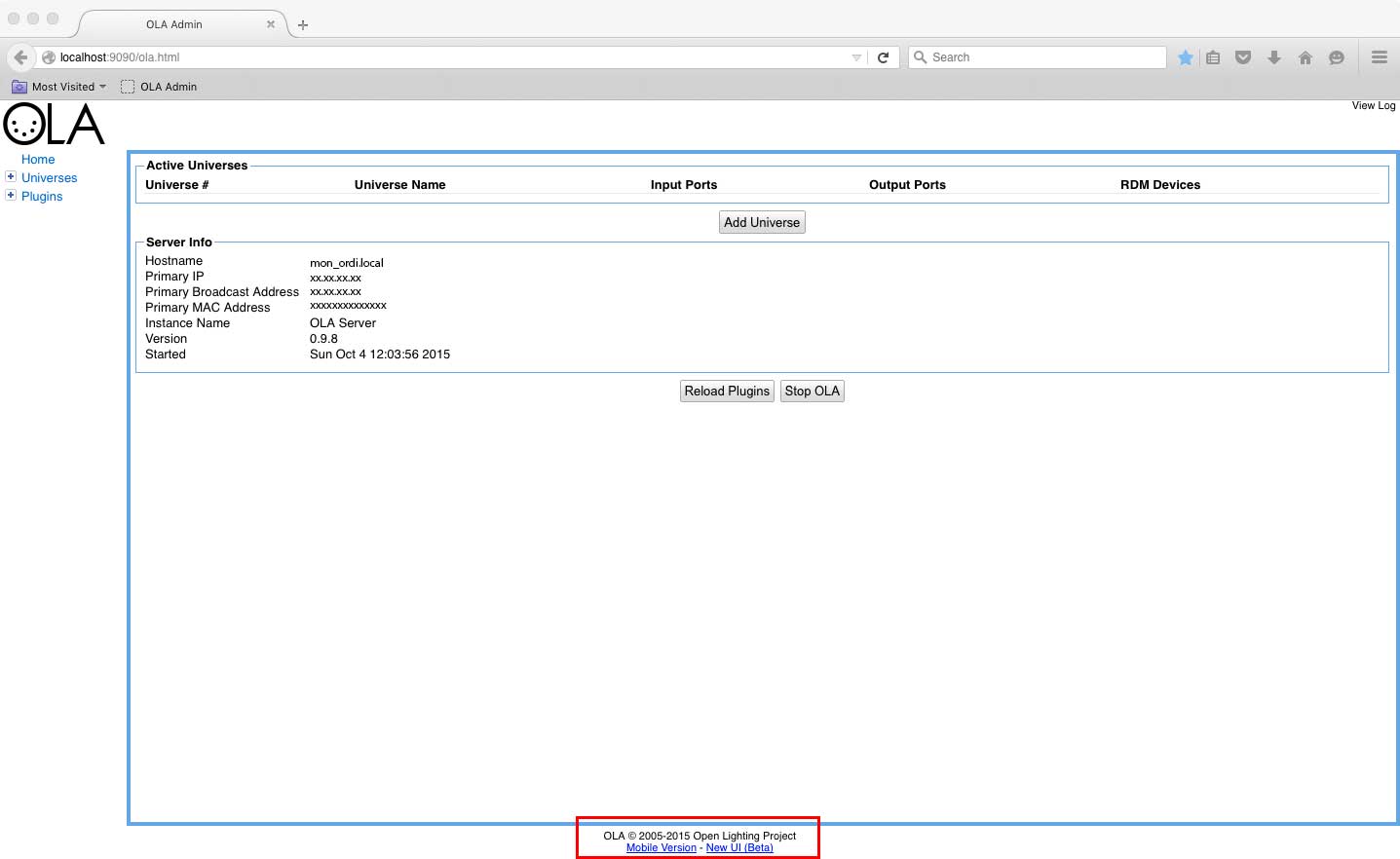The width and height of the screenshot is (1400, 859).
Task: Open the downloads arrow icon
Action: (1273, 57)
